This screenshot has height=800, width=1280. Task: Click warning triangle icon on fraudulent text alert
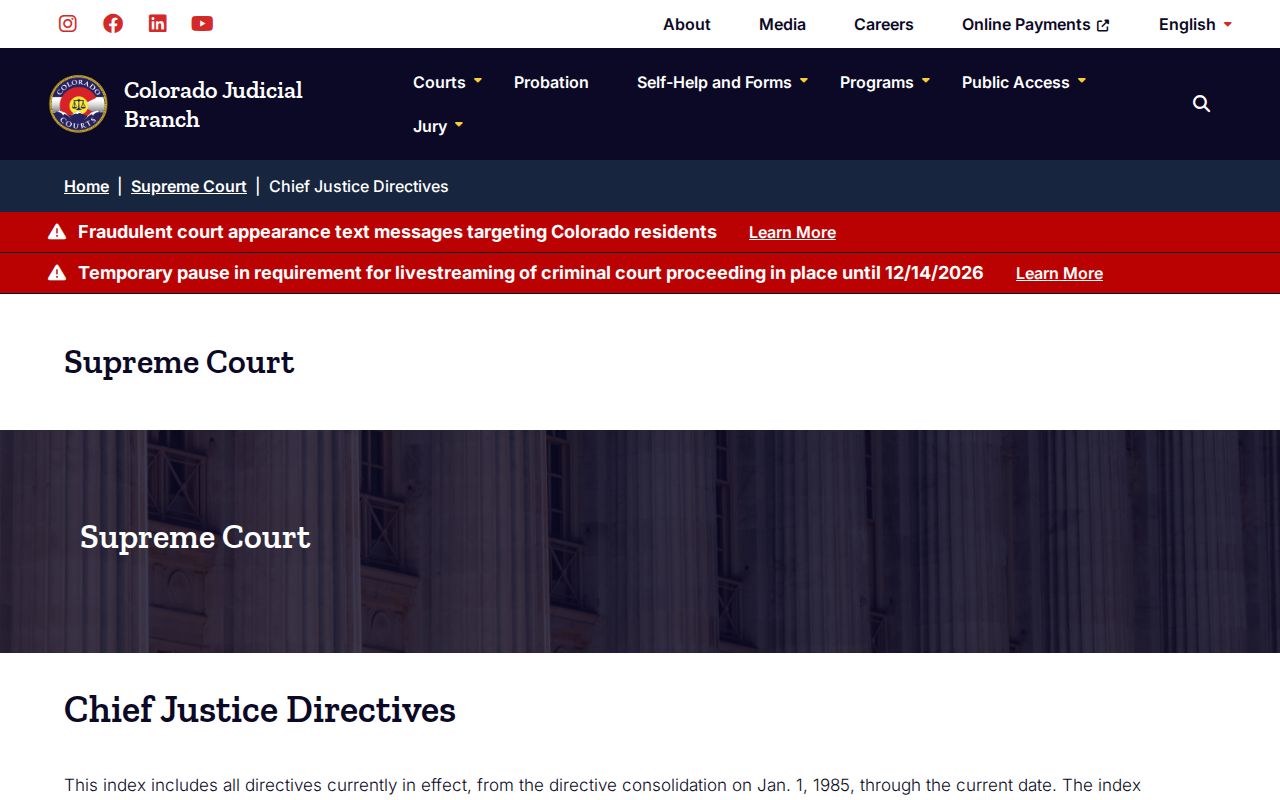point(57,232)
